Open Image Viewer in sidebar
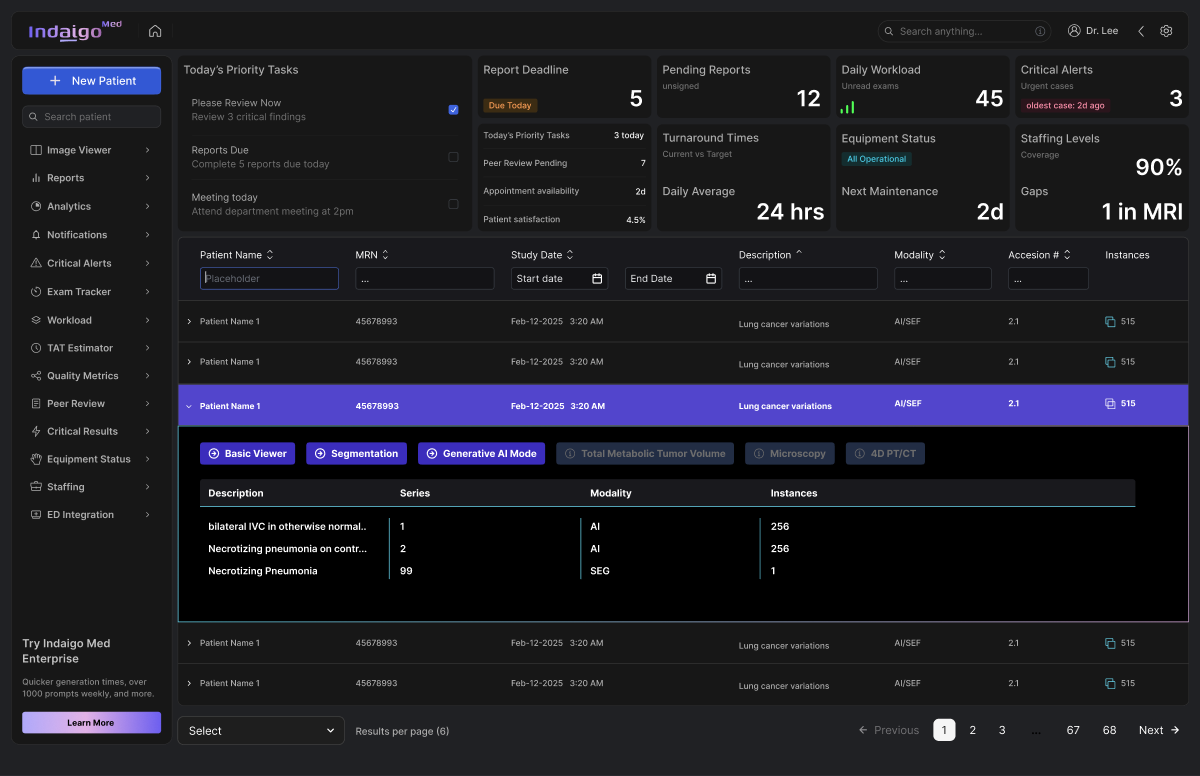 pos(91,150)
